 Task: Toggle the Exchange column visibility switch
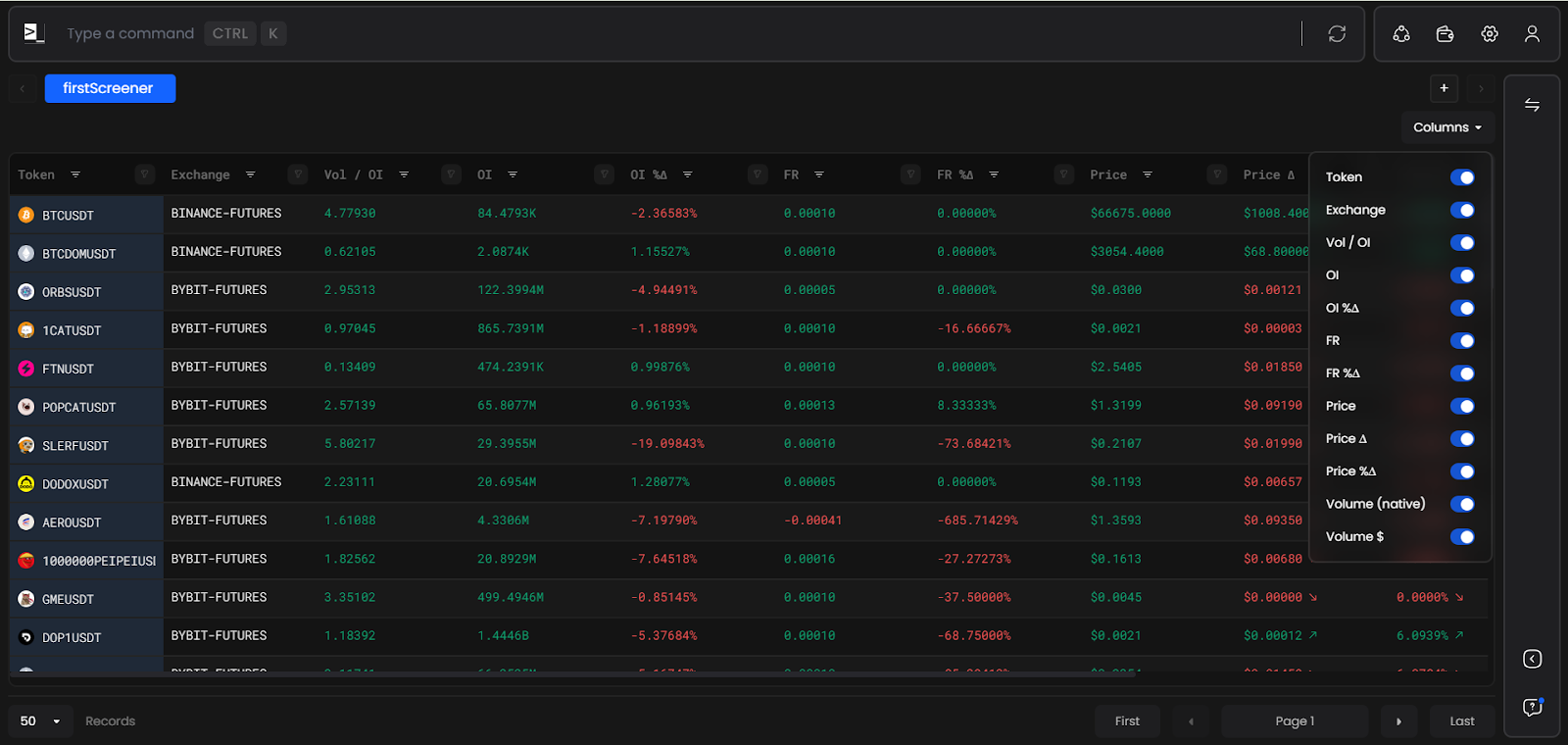[1462, 210]
